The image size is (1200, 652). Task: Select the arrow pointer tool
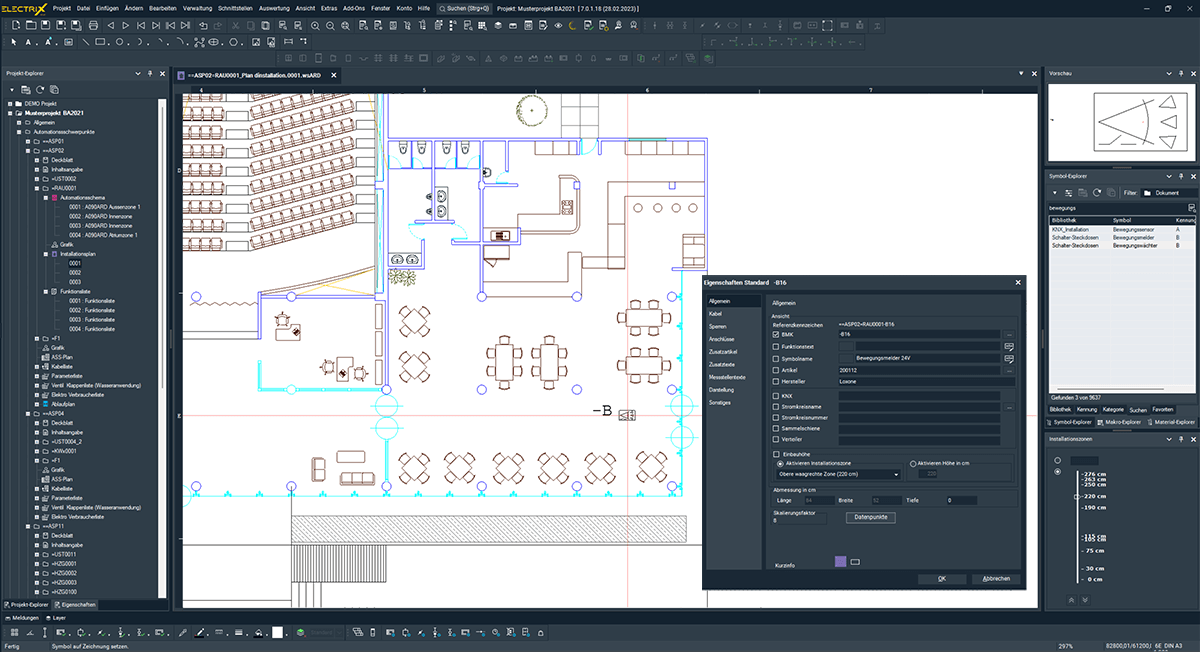(x=13, y=43)
